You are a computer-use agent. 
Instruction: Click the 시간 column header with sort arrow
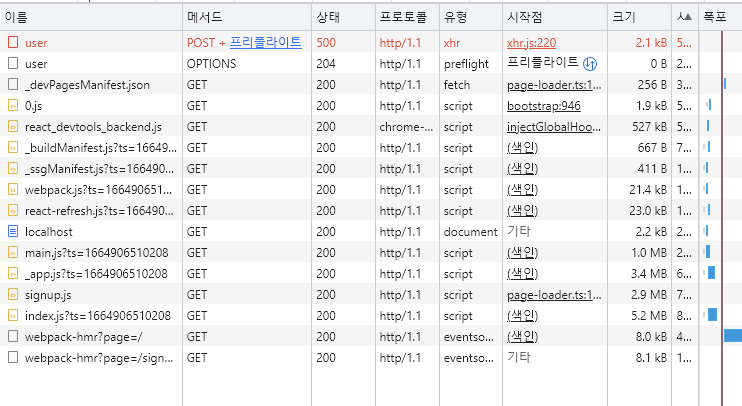pyautogui.click(x=685, y=17)
